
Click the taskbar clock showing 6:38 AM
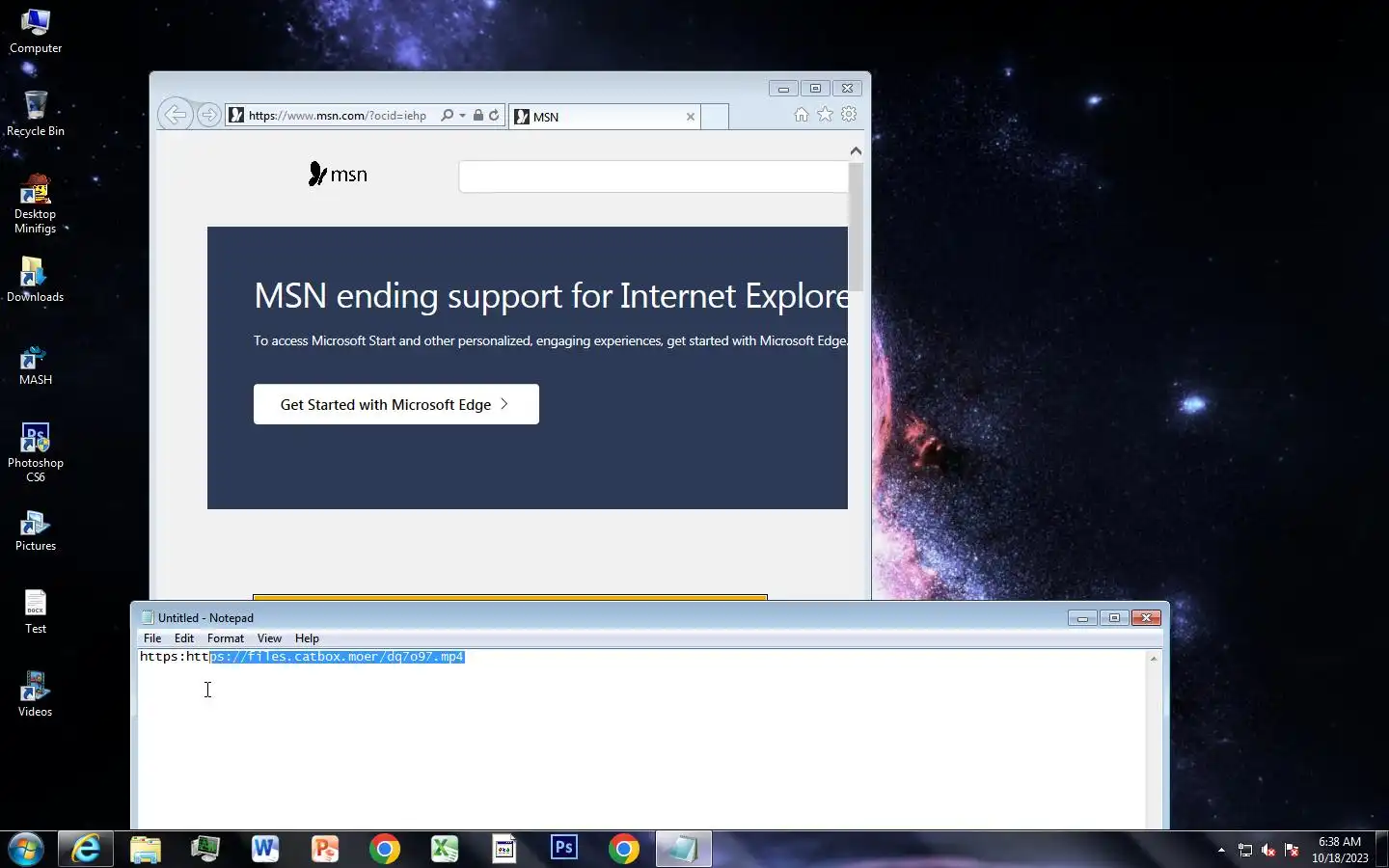point(1340,850)
